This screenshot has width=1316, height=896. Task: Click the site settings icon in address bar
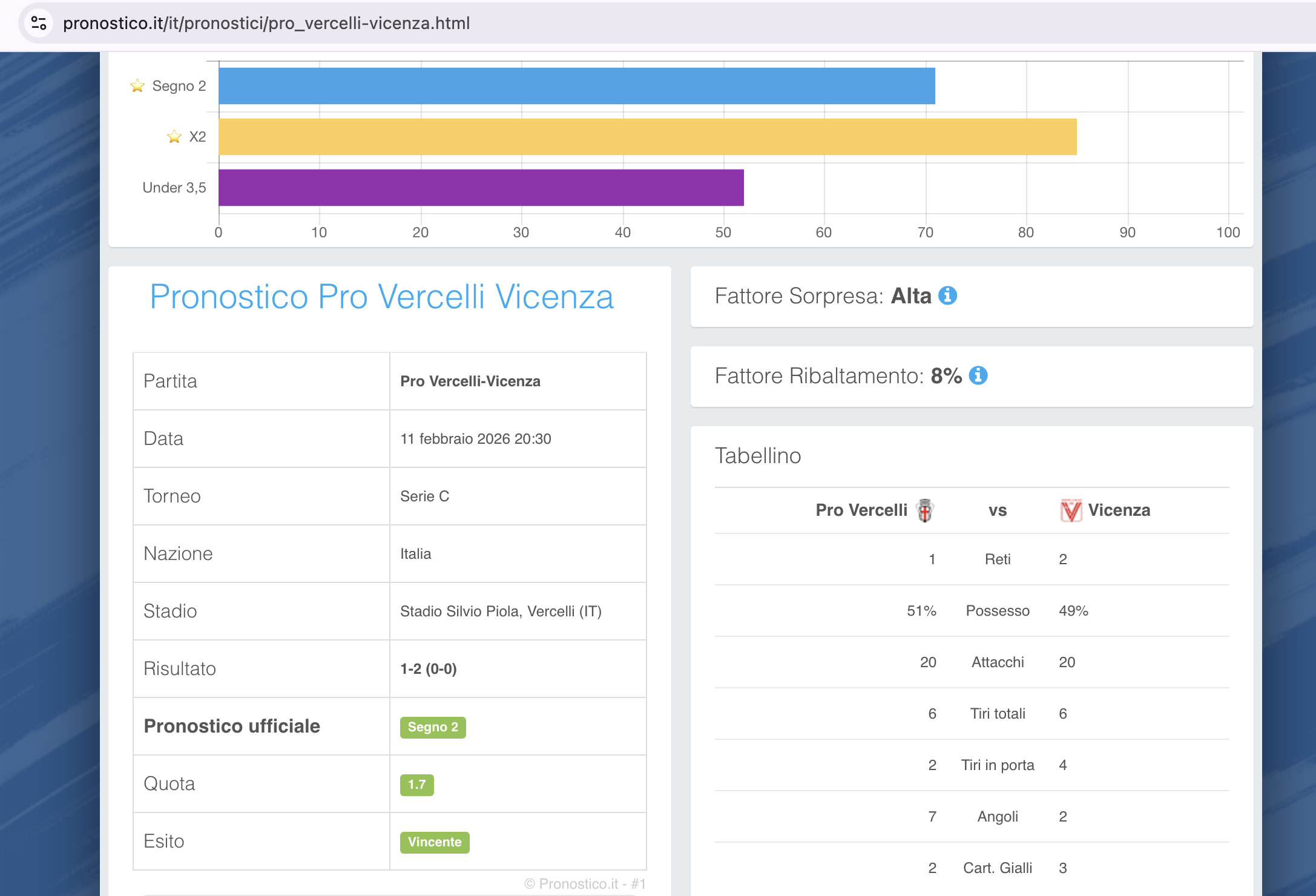point(39,23)
